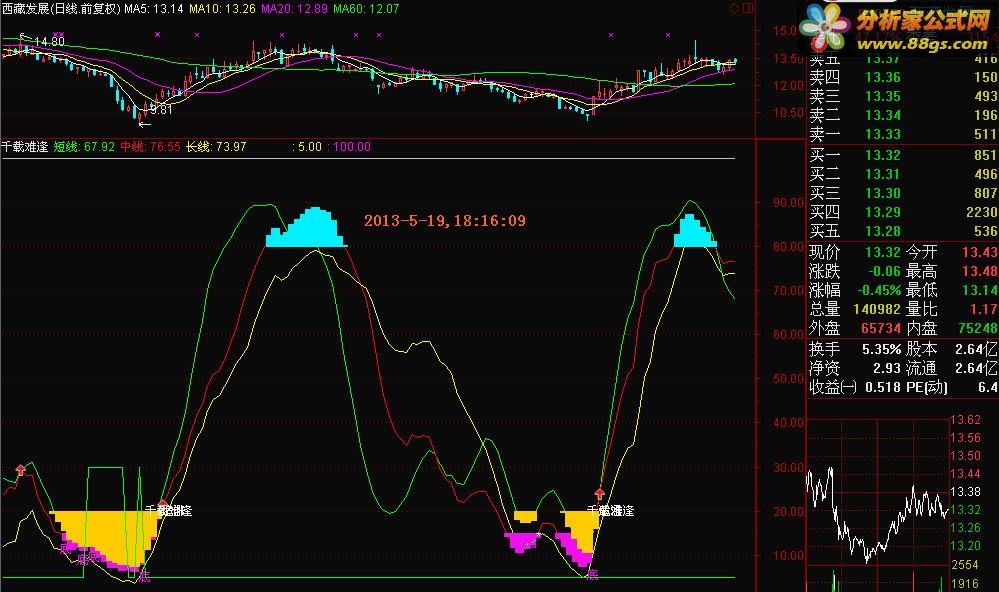Click the 买一 volume 851
The width and height of the screenshot is (999, 592).
985,155
